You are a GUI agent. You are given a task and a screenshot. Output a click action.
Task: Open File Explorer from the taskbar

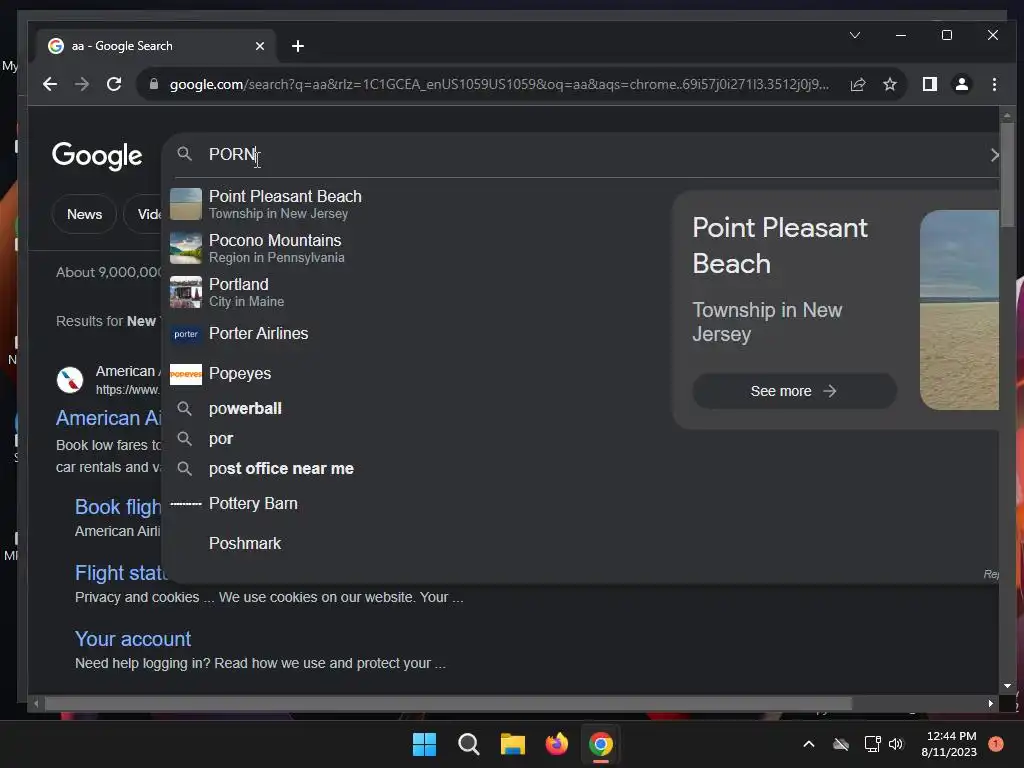point(513,744)
